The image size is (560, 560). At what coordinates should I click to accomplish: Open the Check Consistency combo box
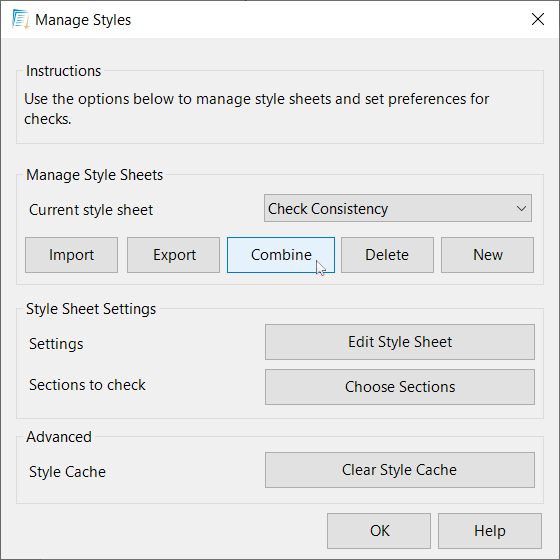pyautogui.click(x=398, y=208)
